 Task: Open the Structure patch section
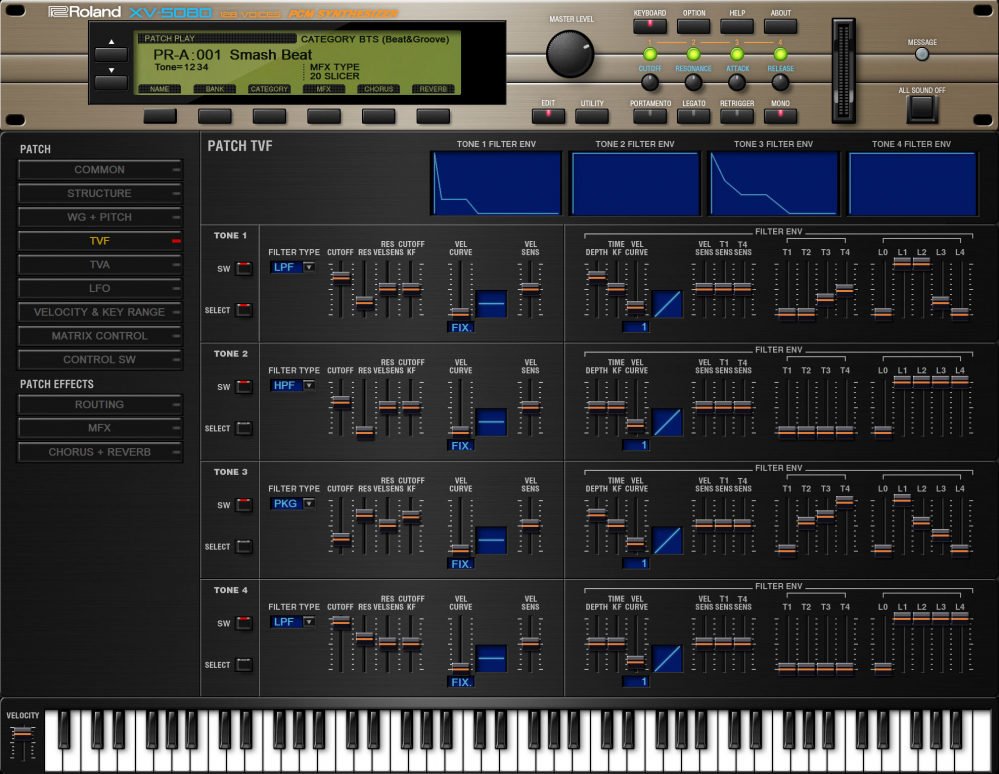[100, 193]
